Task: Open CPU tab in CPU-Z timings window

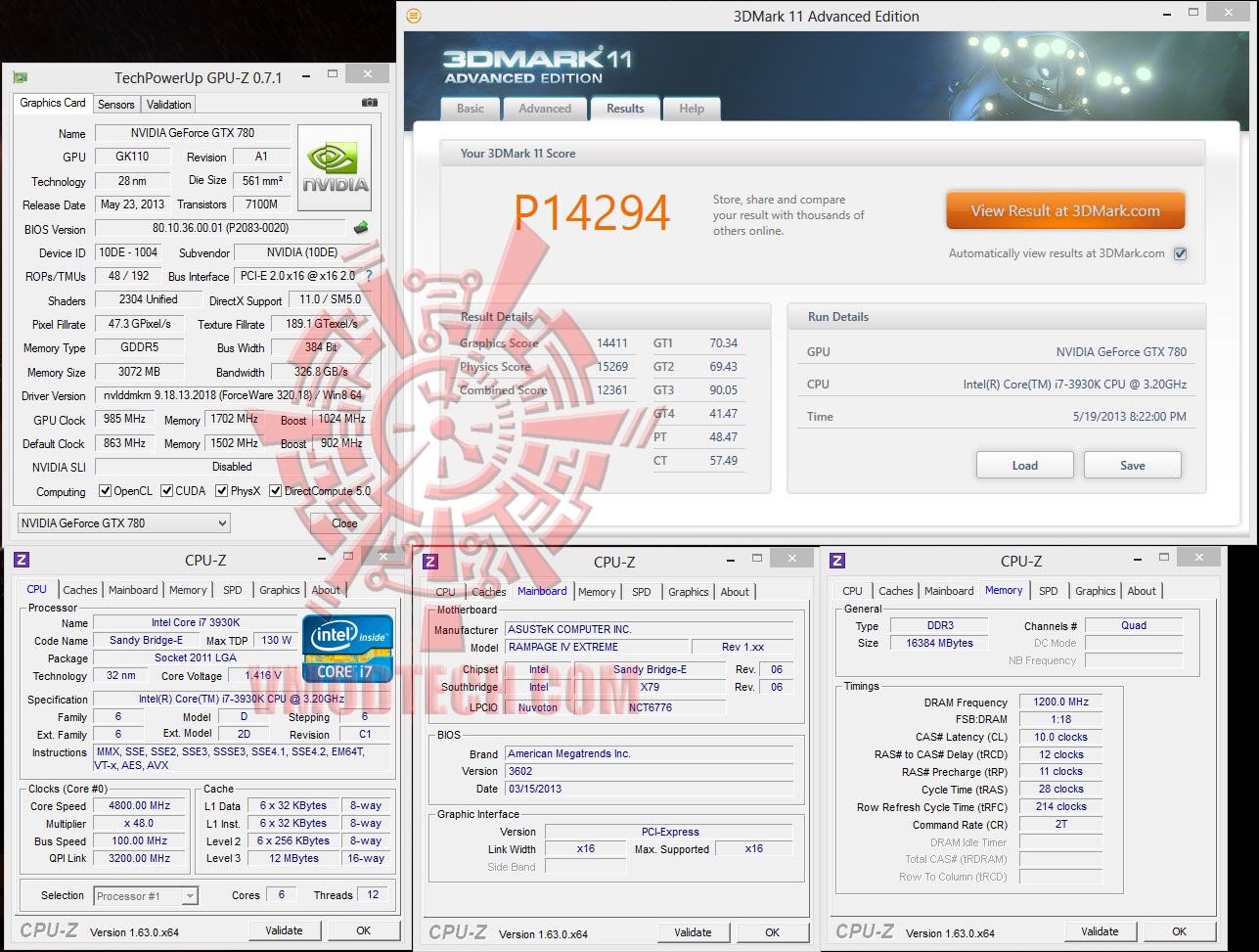Action: click(853, 591)
